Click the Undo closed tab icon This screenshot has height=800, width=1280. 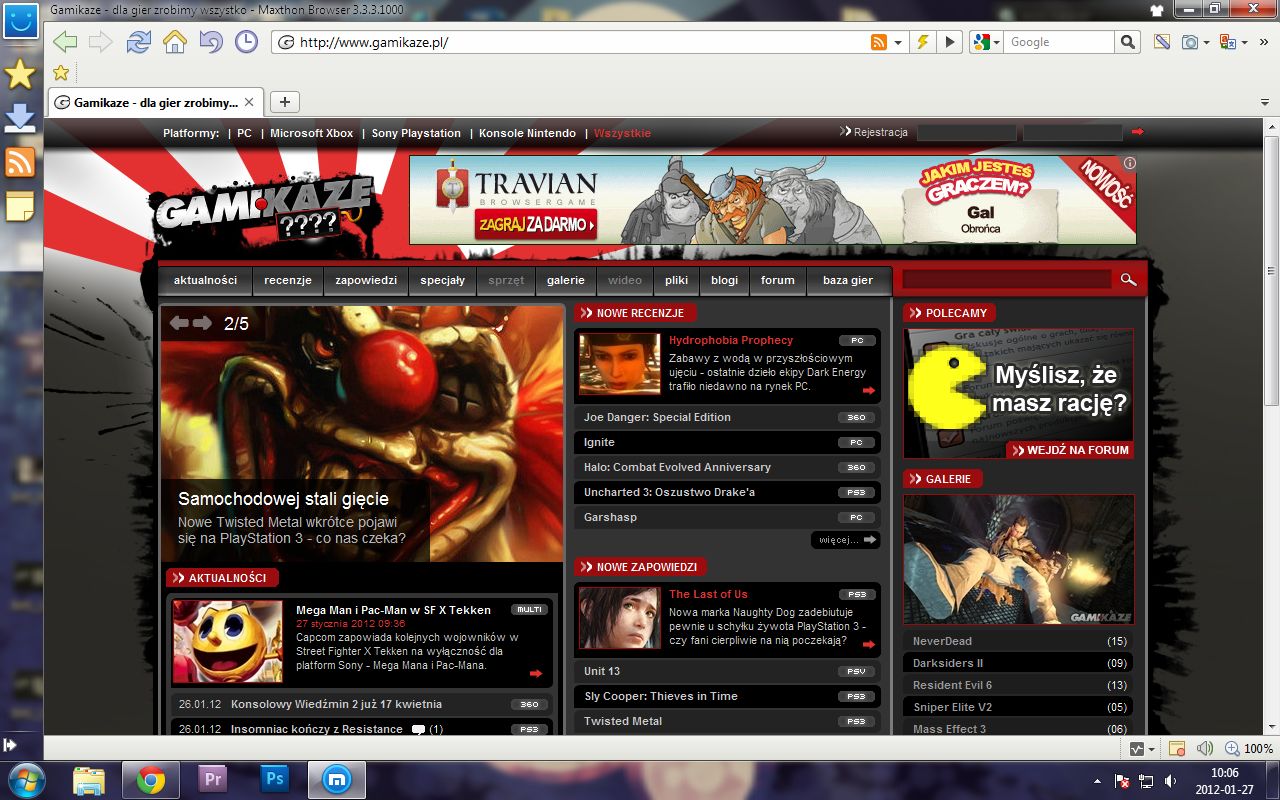[210, 42]
